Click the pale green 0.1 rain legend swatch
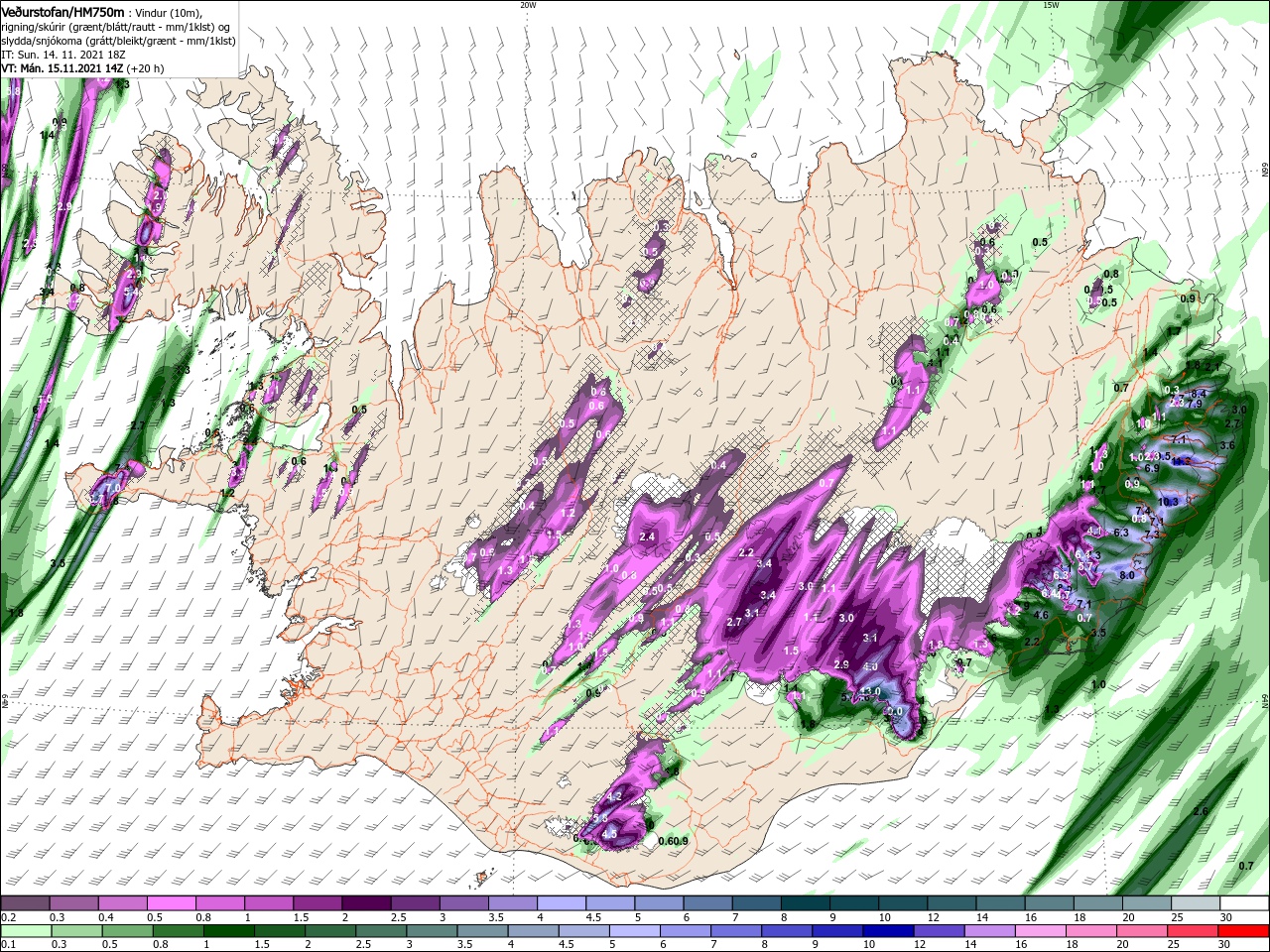 (25, 931)
